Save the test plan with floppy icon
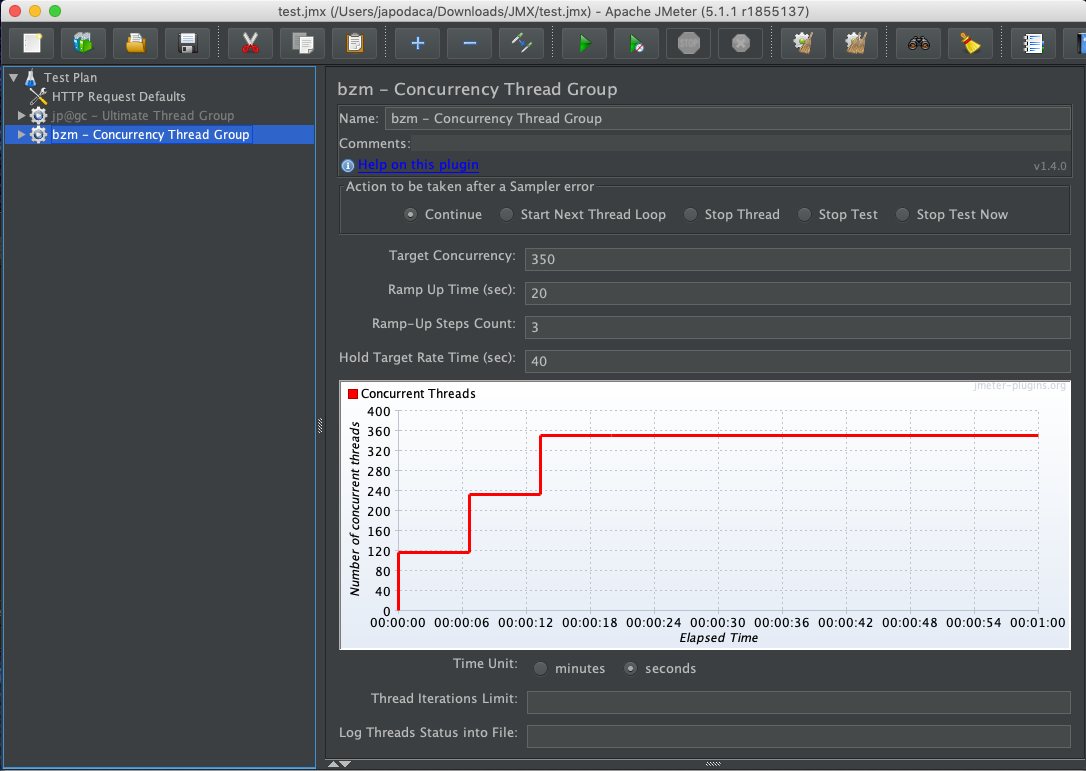 tap(188, 43)
